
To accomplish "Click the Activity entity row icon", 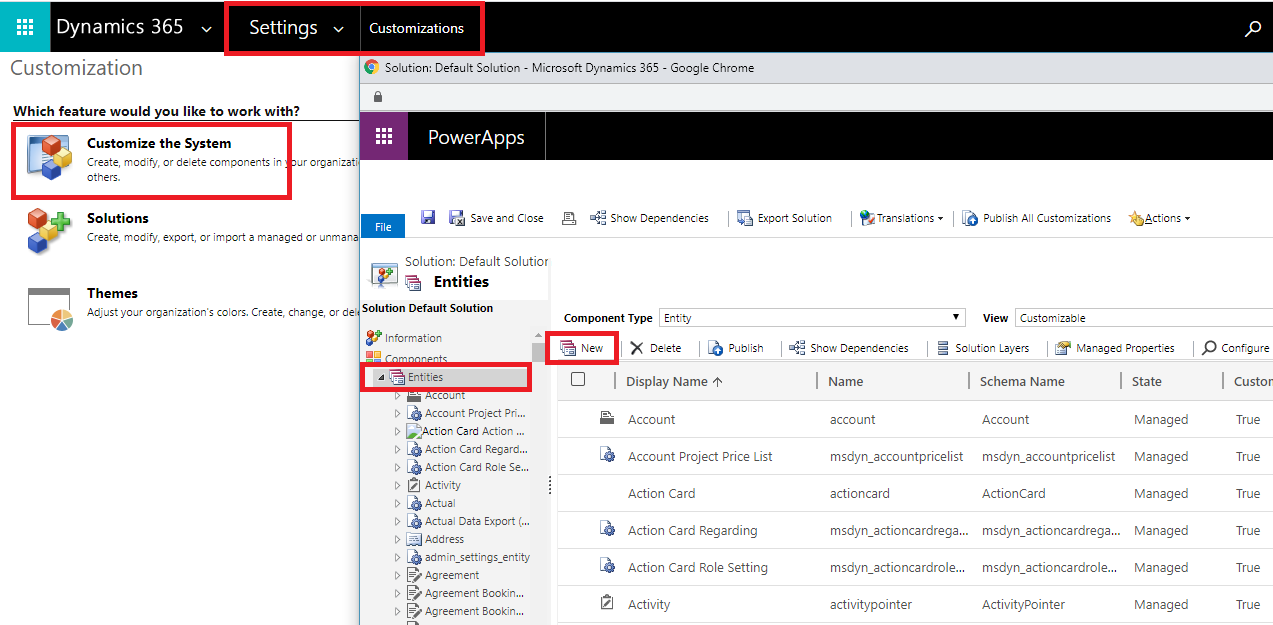I will (x=607, y=604).
